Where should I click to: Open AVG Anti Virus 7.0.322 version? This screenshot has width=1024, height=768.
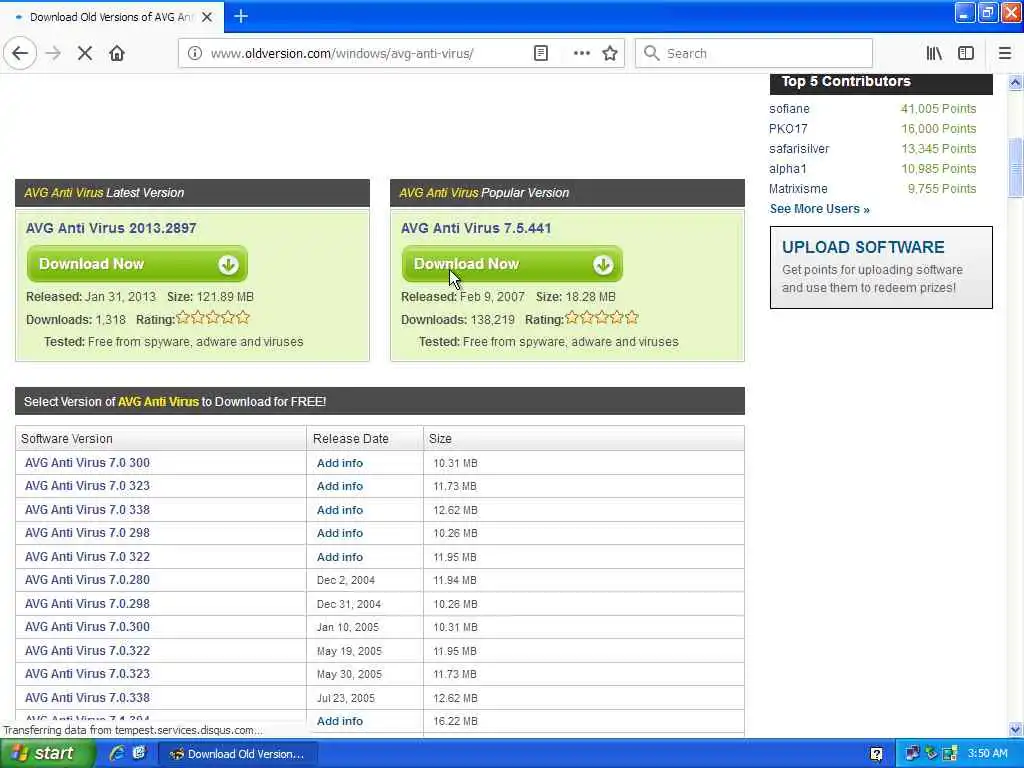[x=87, y=650]
